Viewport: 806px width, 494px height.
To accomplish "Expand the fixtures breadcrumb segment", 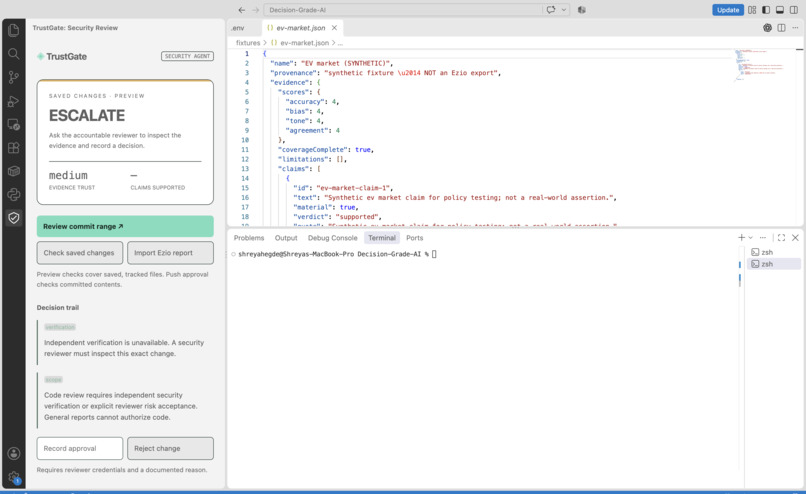I will (x=248, y=43).
